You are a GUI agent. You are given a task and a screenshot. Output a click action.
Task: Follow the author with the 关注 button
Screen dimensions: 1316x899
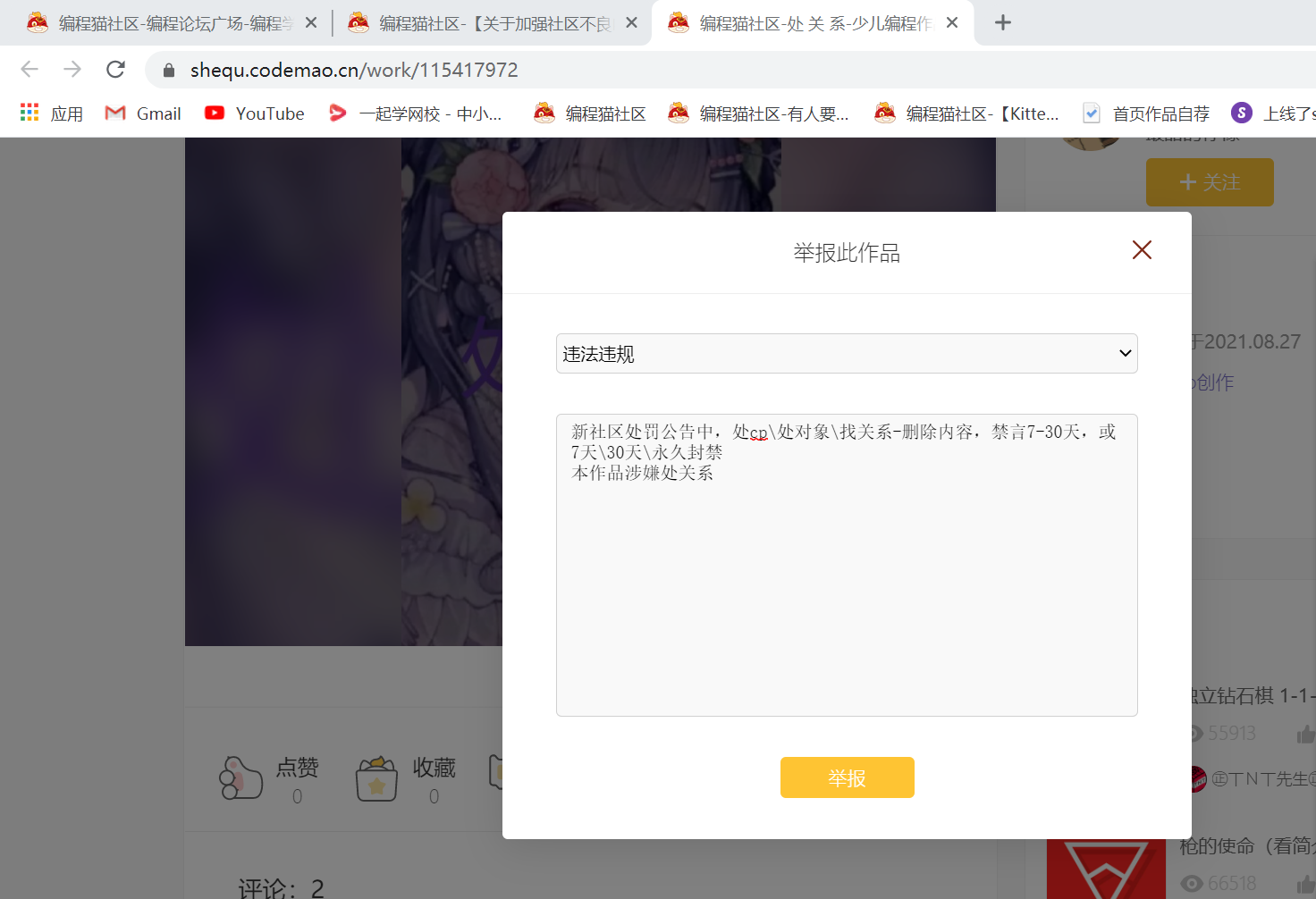(1210, 182)
